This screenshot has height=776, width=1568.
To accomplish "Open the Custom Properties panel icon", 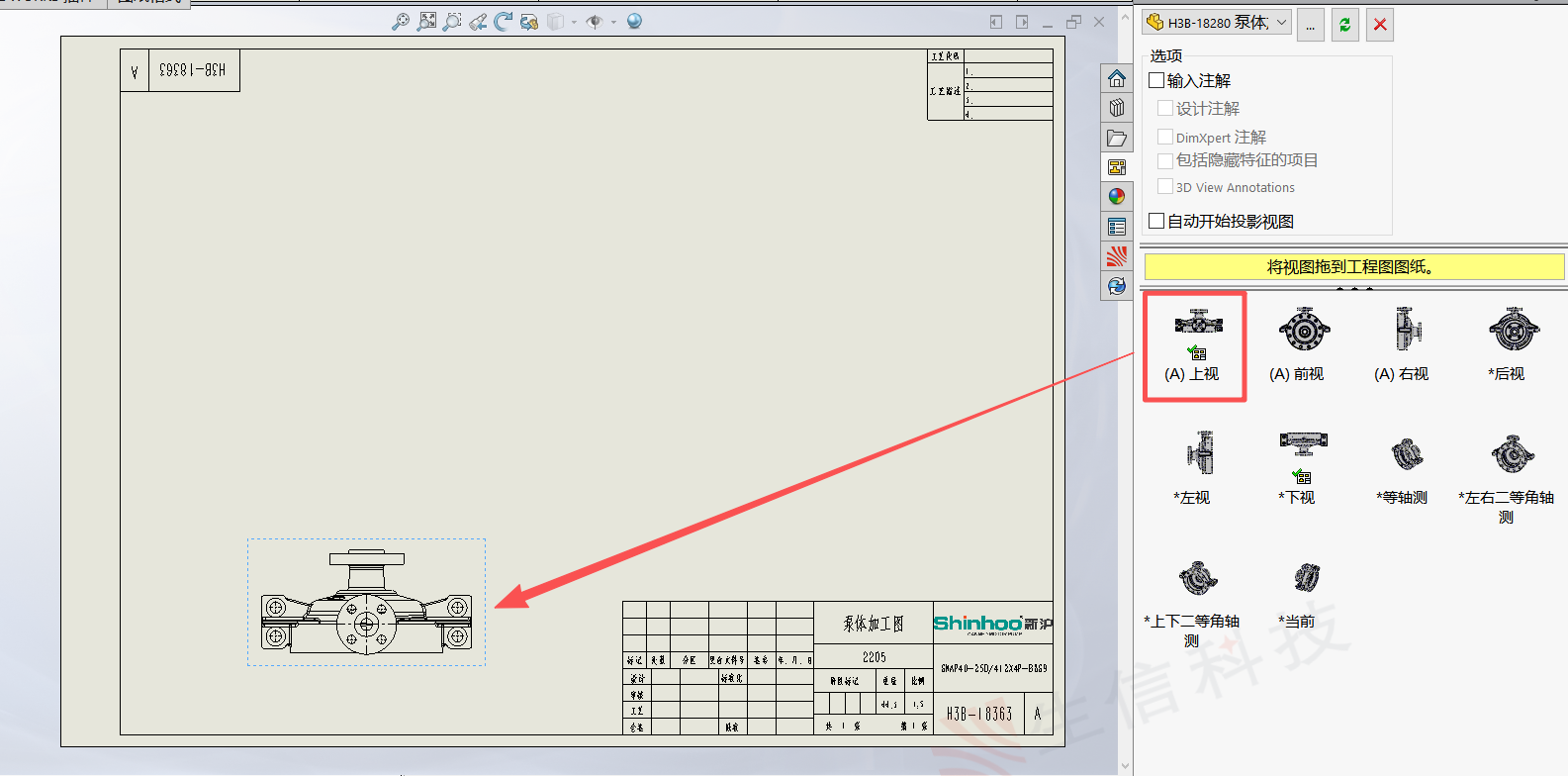I will [x=1117, y=227].
